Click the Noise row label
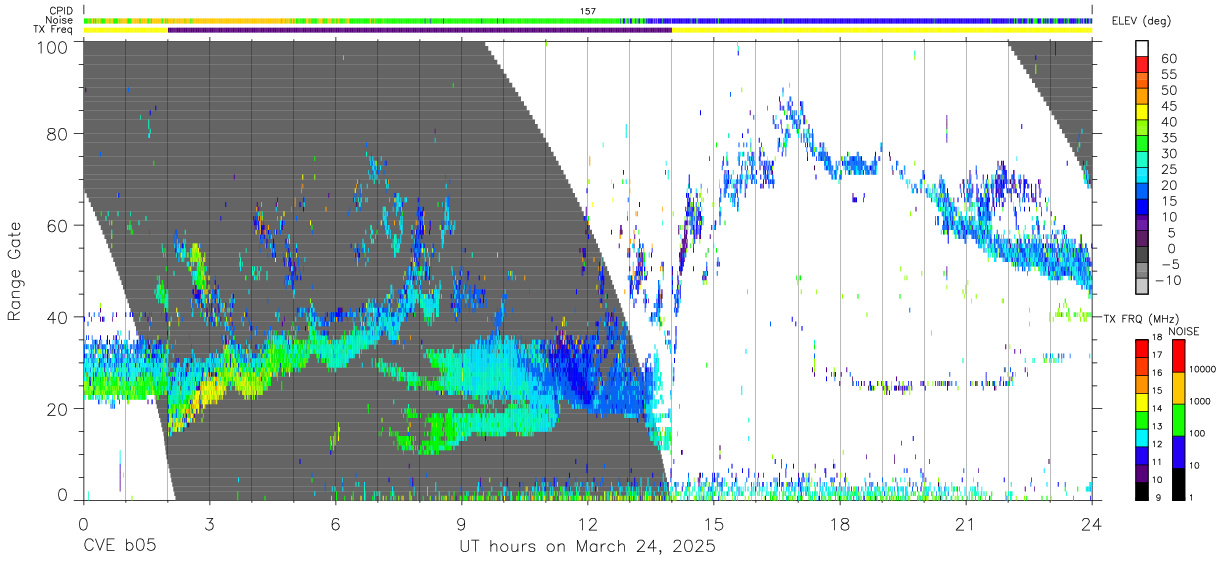This screenshot has width=1228, height=567. pyautogui.click(x=59, y=20)
